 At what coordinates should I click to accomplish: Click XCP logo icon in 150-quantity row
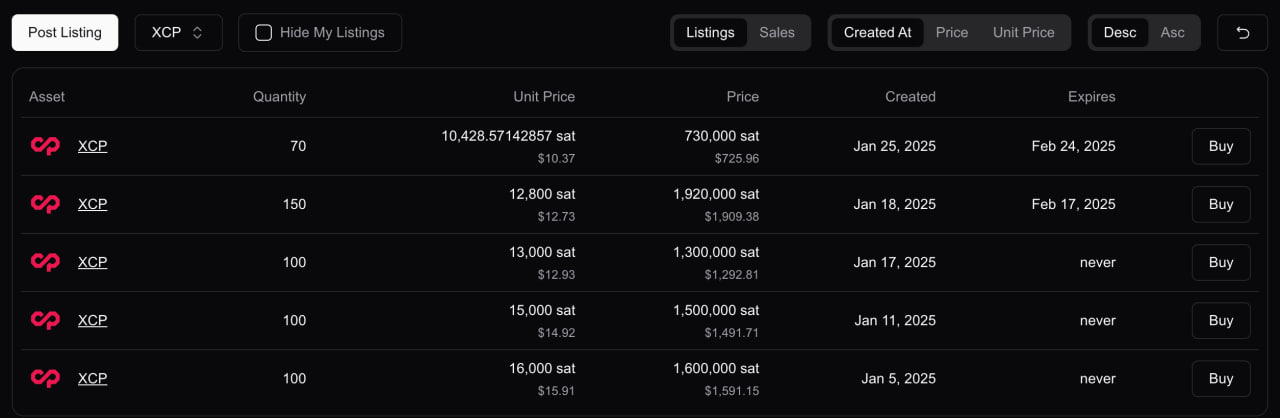pos(45,204)
